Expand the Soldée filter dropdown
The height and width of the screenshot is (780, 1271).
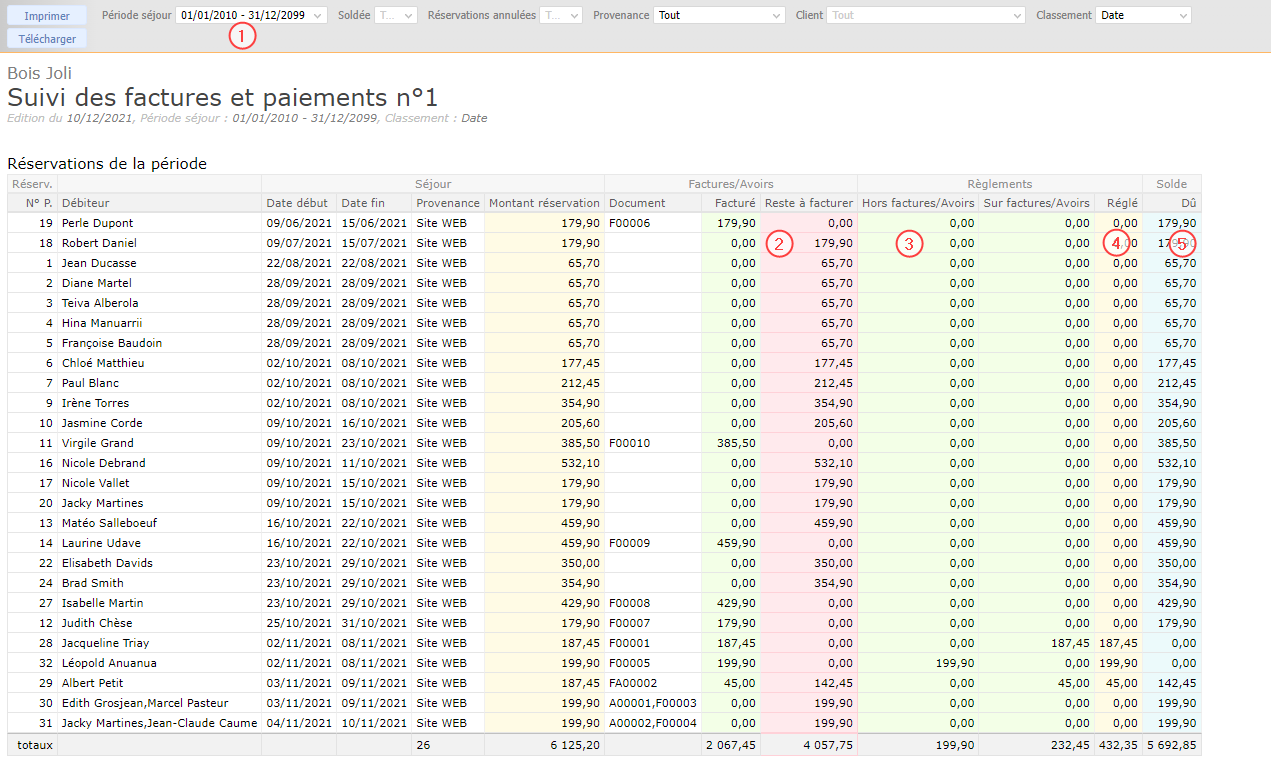pyautogui.click(x=395, y=16)
